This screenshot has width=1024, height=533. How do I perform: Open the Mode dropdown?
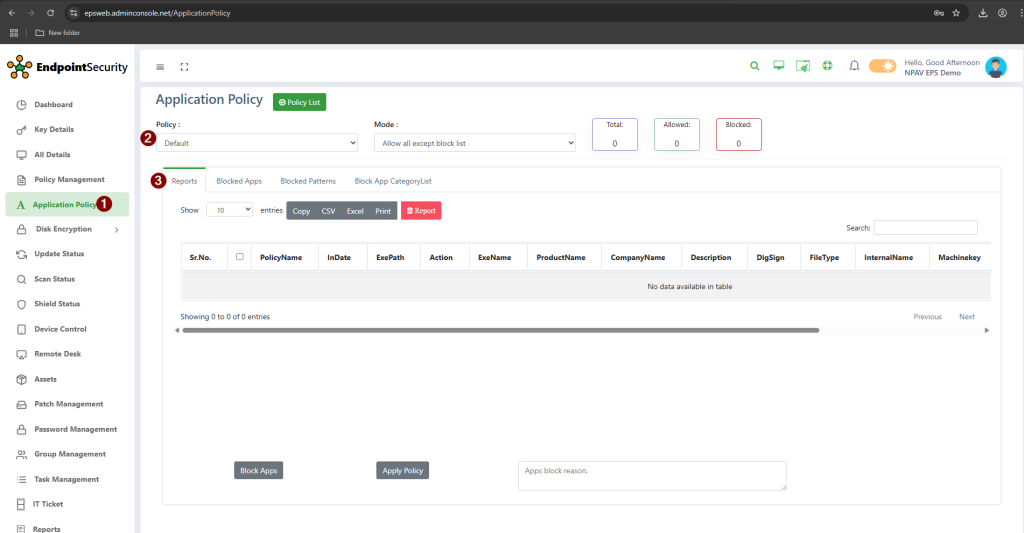click(475, 144)
